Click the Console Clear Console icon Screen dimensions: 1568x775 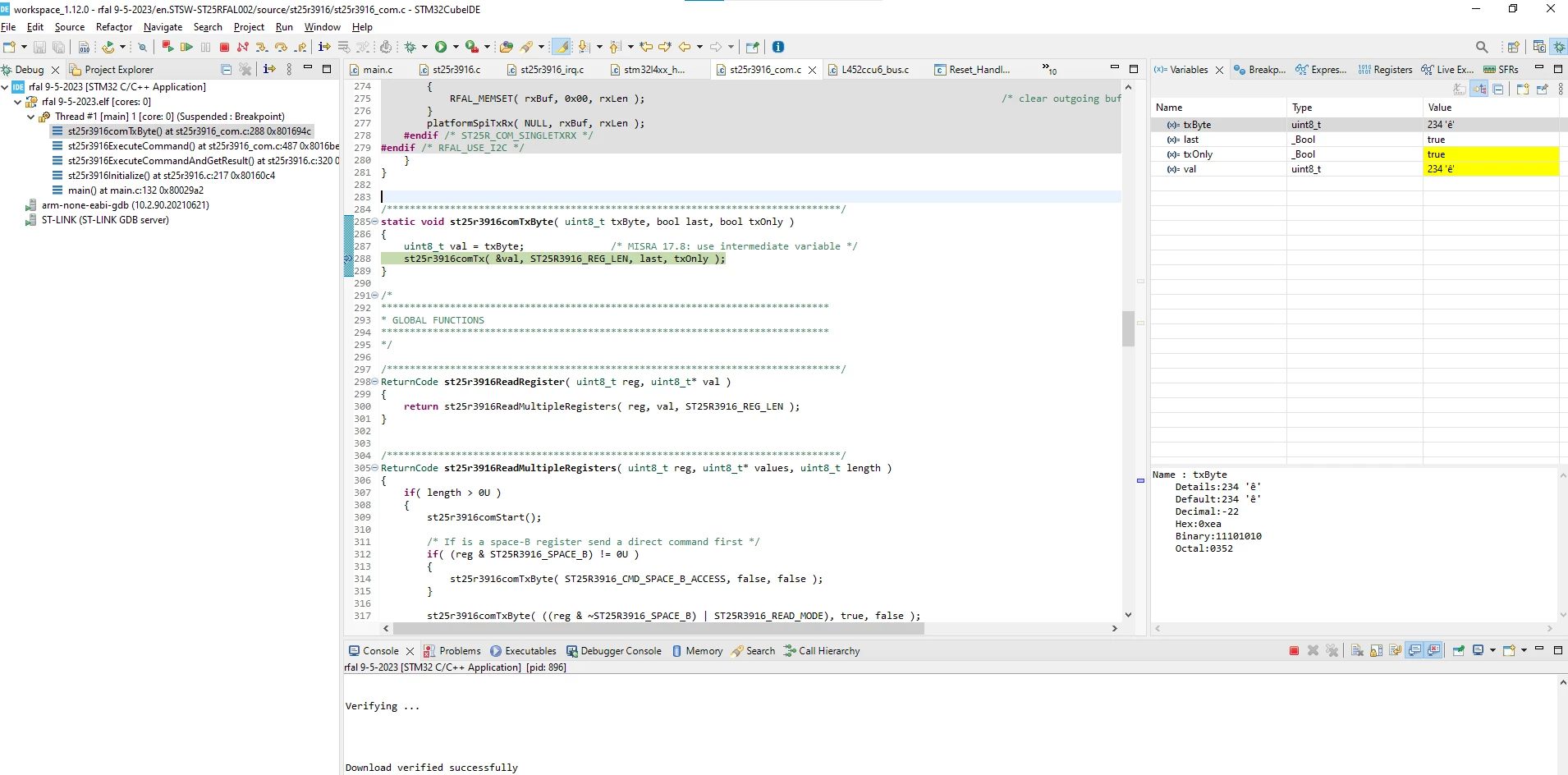pyautogui.click(x=1357, y=650)
